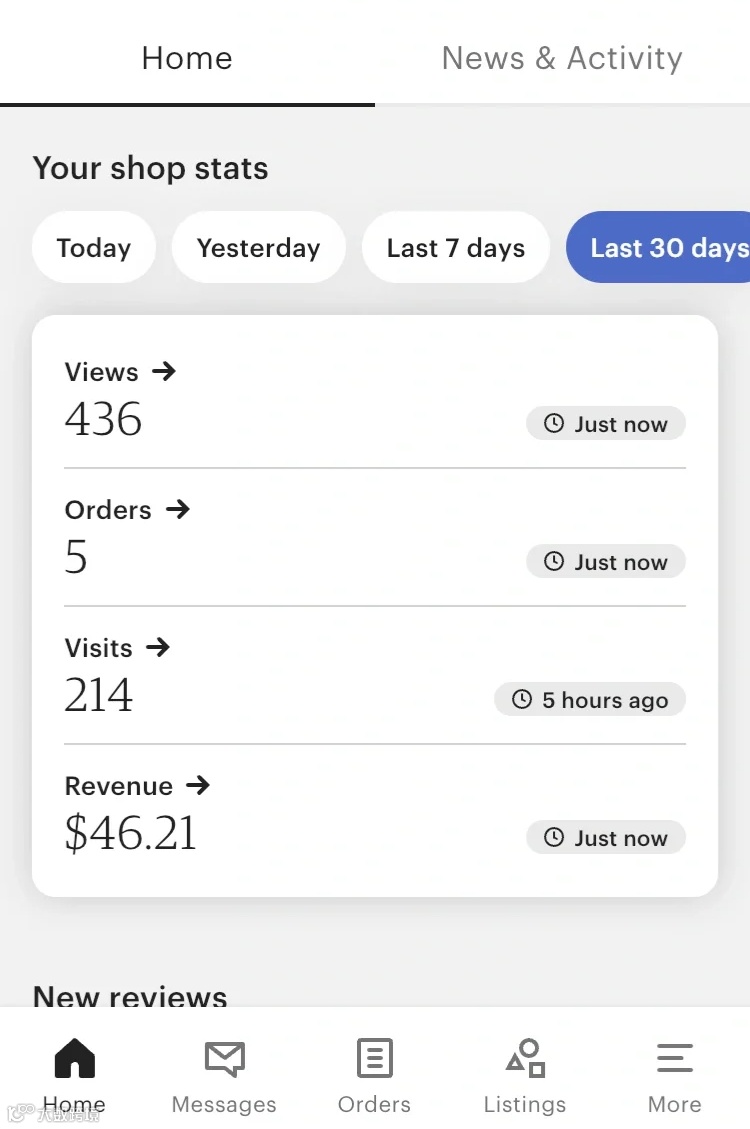Switch to the Home tab

click(x=187, y=58)
